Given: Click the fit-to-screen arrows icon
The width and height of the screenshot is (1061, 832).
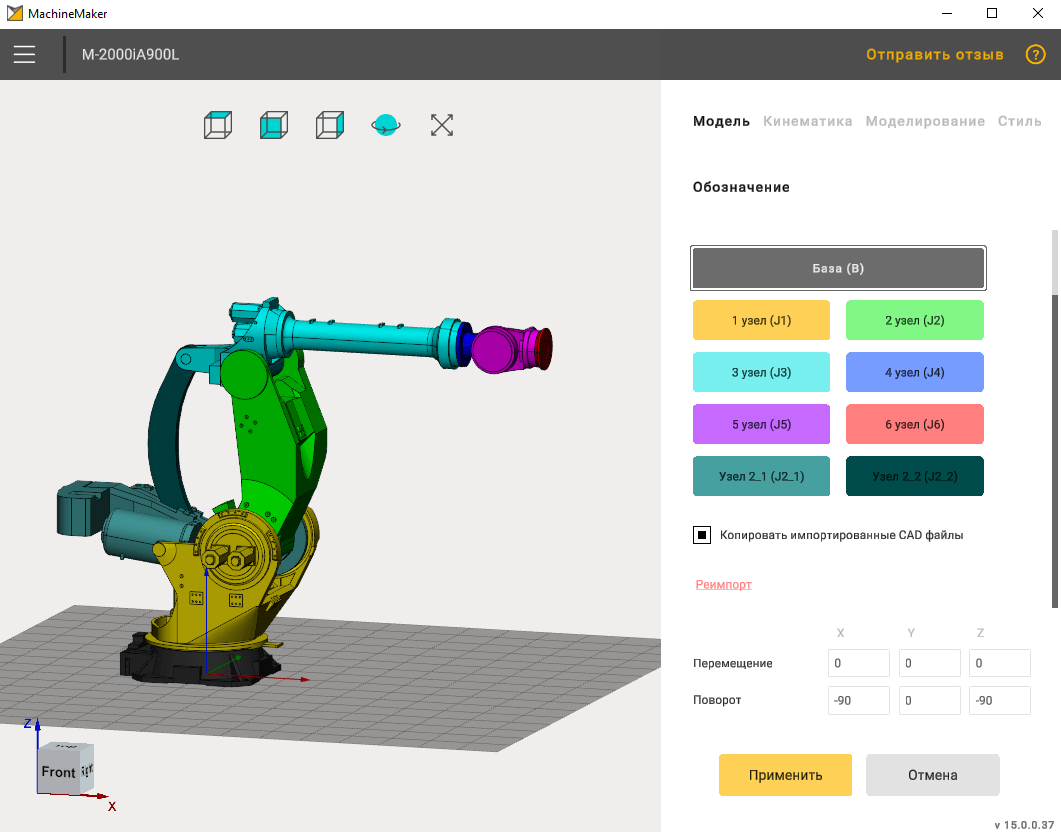Looking at the screenshot, I should [442, 125].
